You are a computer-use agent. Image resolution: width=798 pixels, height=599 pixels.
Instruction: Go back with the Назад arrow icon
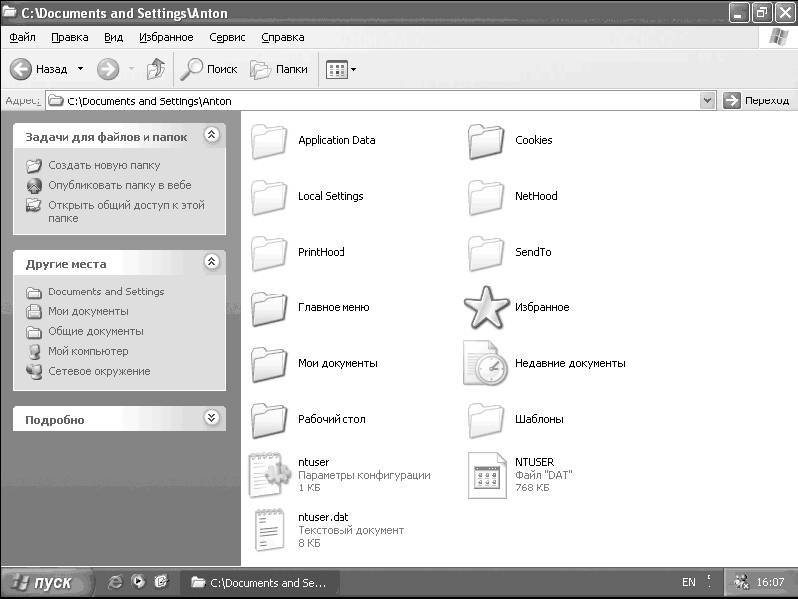pyautogui.click(x=21, y=69)
